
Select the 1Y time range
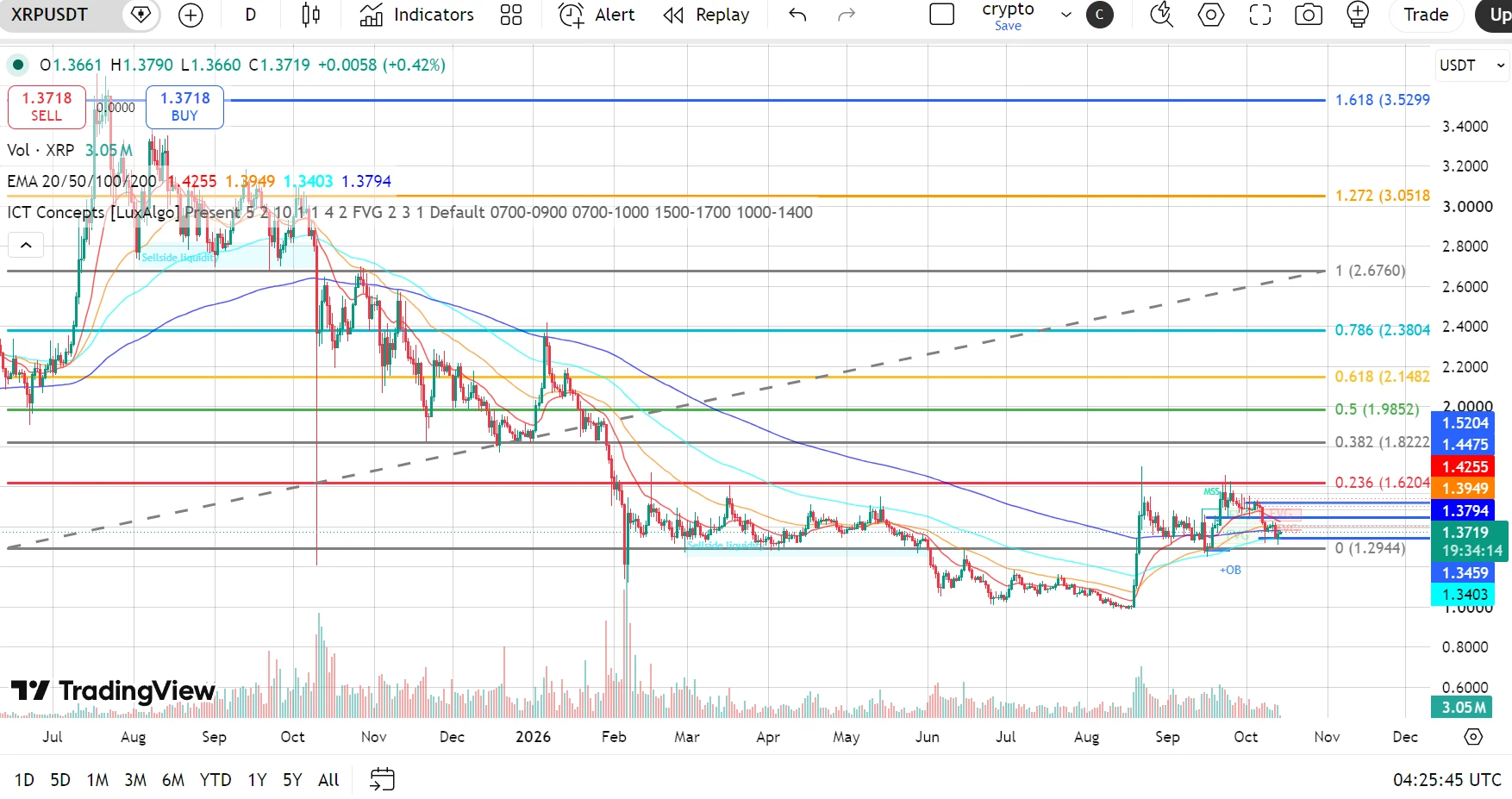257,780
